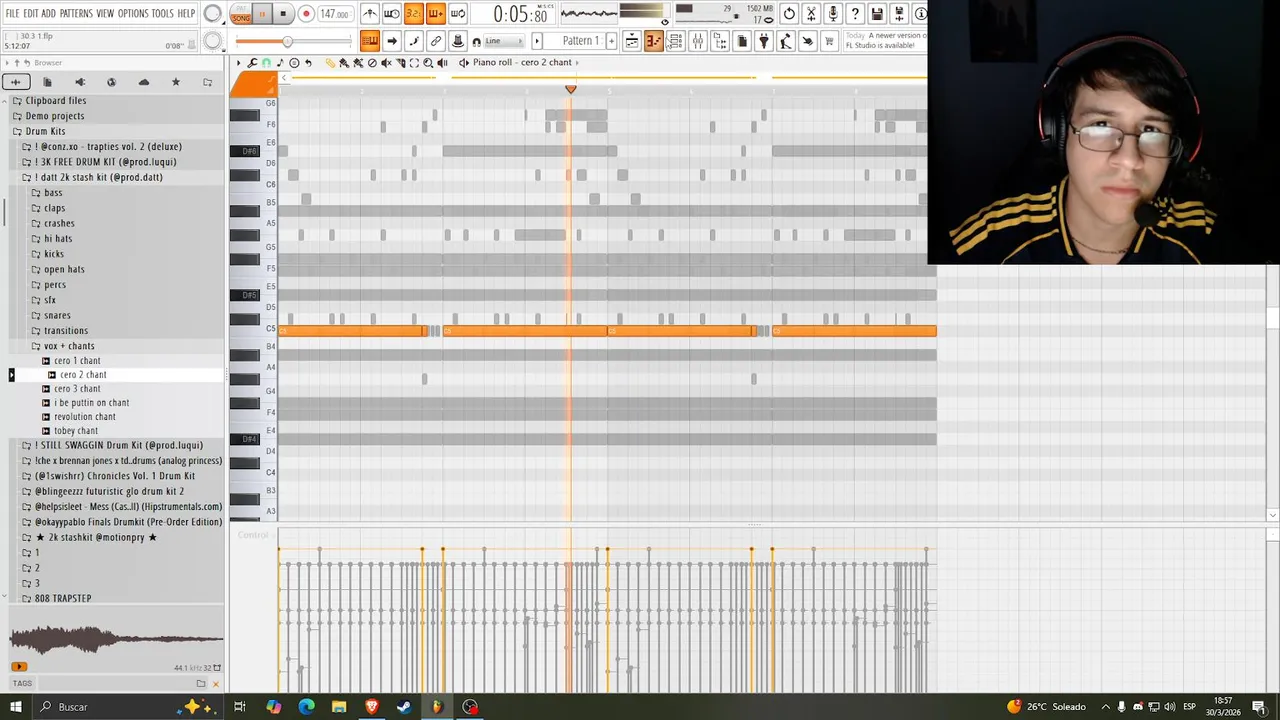
Task: Click the link chain icon in toolbar
Action: point(436,41)
